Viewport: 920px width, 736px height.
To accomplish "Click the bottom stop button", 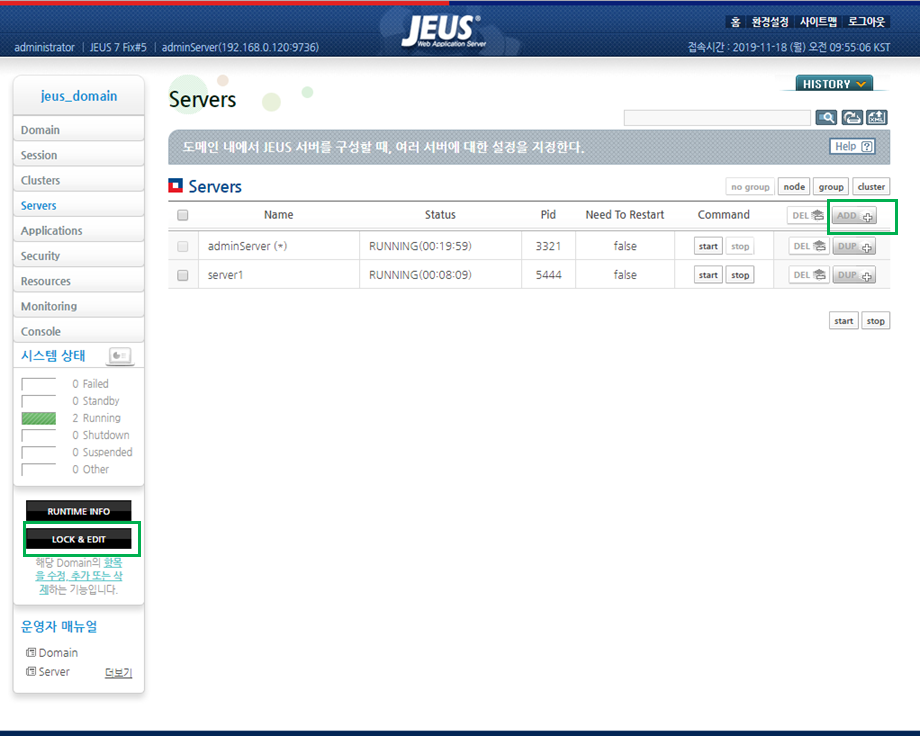I will (875, 321).
